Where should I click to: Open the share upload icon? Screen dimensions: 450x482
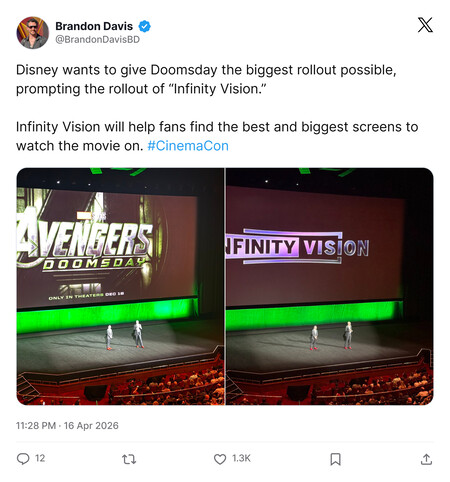coord(426,459)
